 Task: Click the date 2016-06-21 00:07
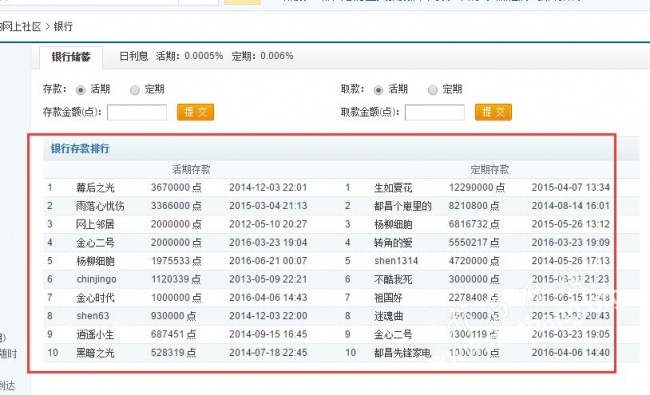268,261
